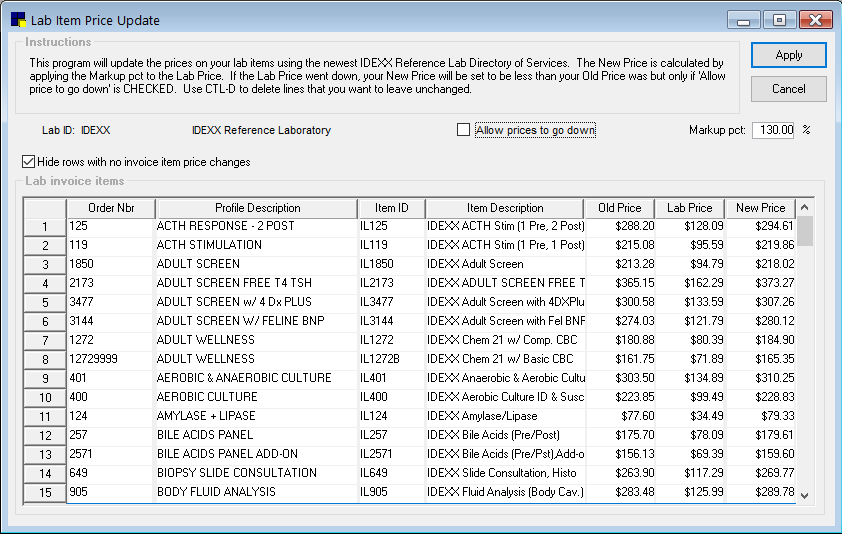Image resolution: width=842 pixels, height=534 pixels.
Task: Select row header 14
Action: (x=45, y=474)
